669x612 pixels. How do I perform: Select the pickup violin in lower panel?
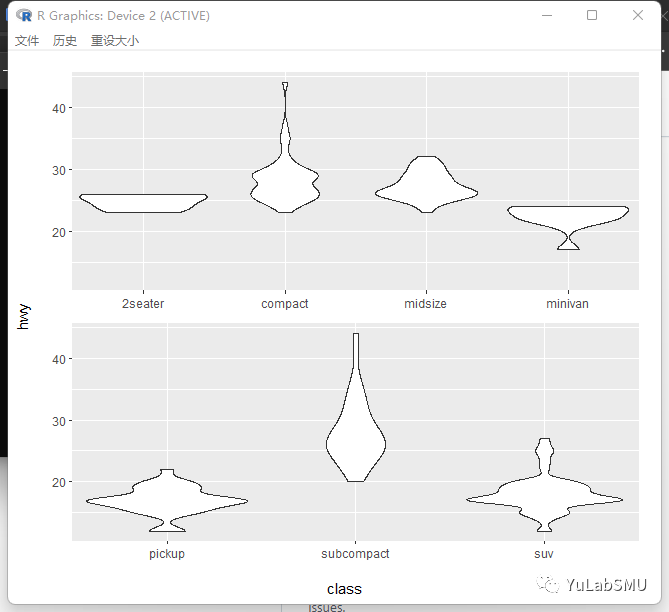(167, 498)
